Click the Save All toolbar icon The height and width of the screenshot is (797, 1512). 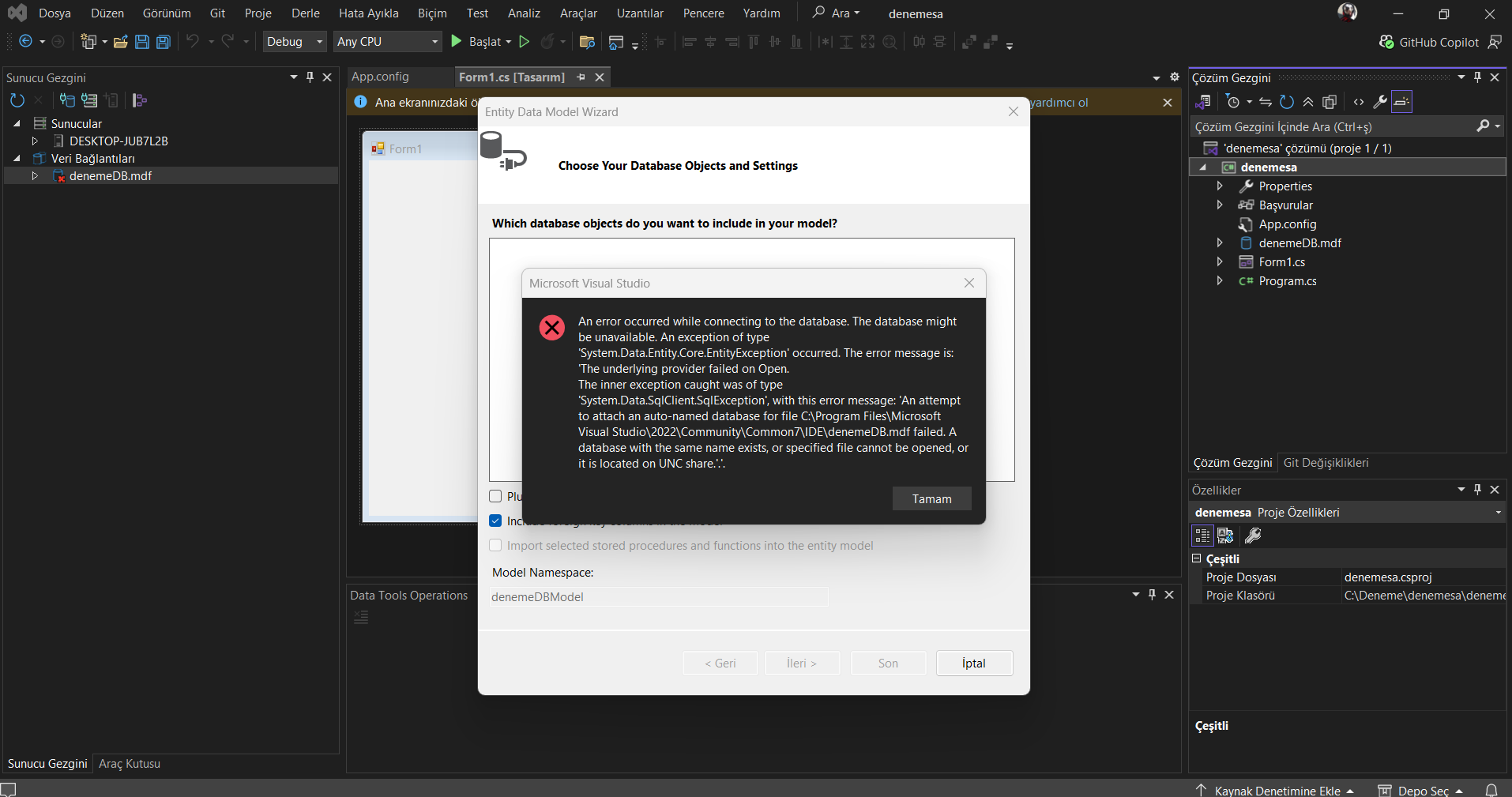coord(163,42)
